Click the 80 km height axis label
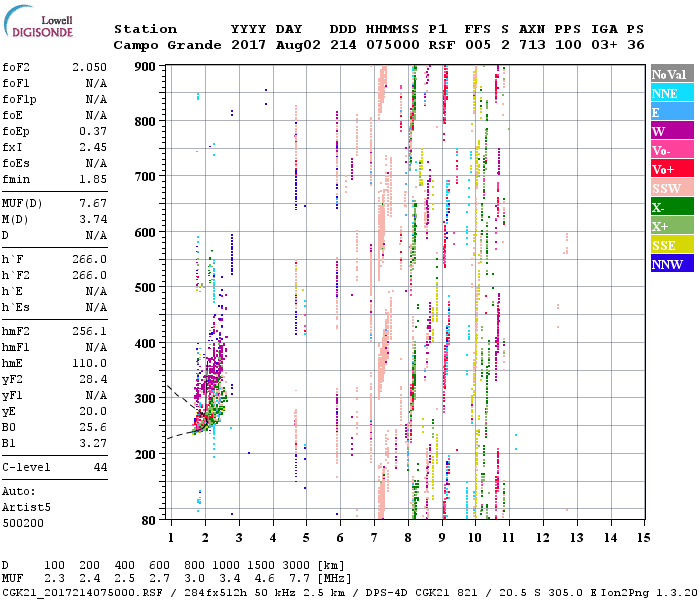The image size is (700, 600). click(x=149, y=520)
